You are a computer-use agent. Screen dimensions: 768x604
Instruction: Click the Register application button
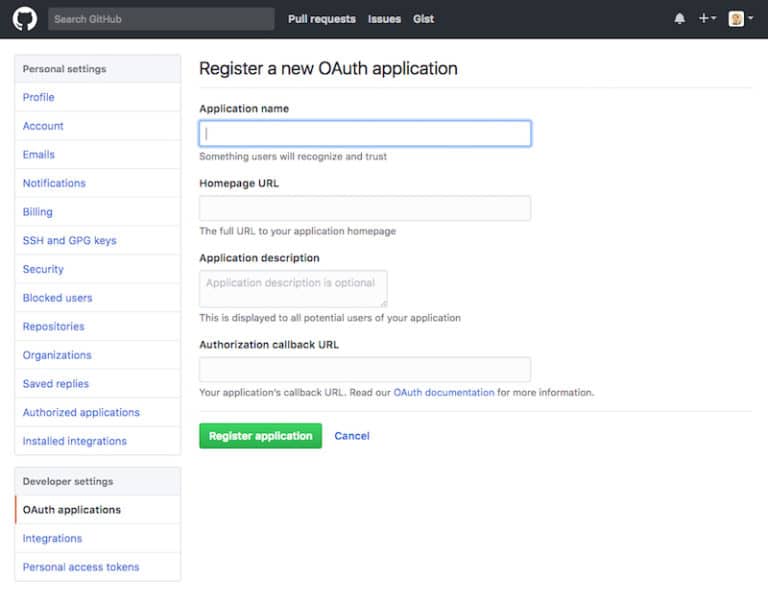(261, 436)
